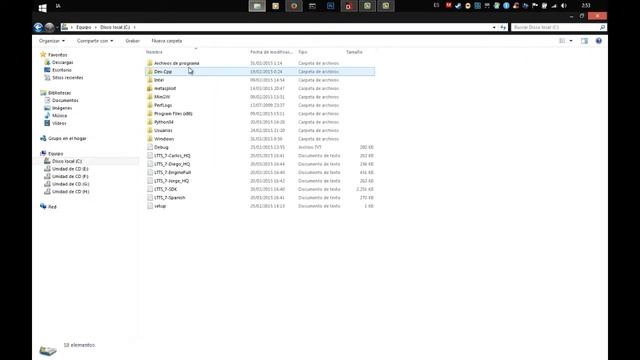This screenshot has height=360, width=640.
Task: Click the Steam tray icon
Action: (458, 6)
